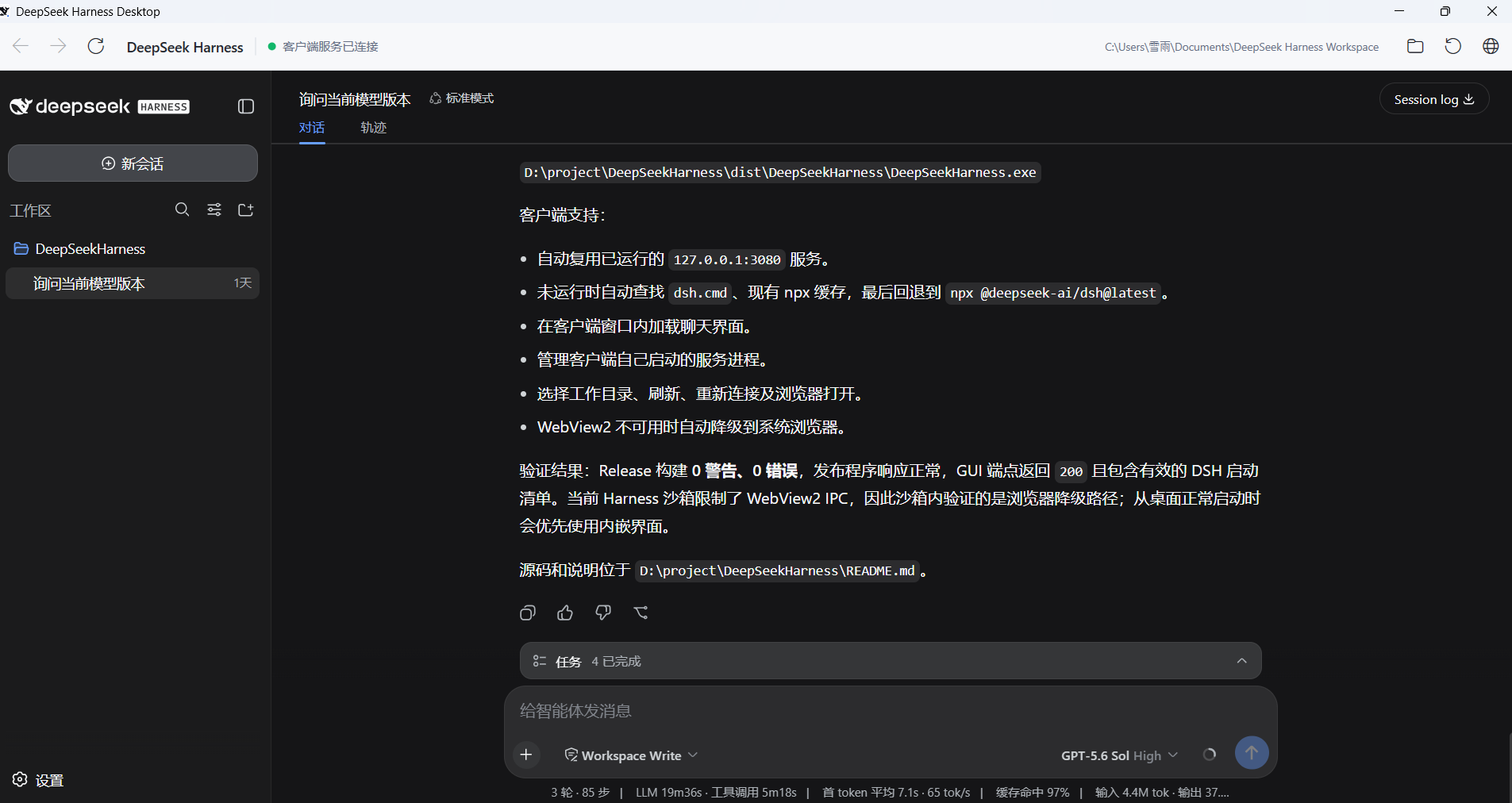Screen dimensions: 1512x803
Task: Add a new workspace folder icon
Action: tap(246, 209)
